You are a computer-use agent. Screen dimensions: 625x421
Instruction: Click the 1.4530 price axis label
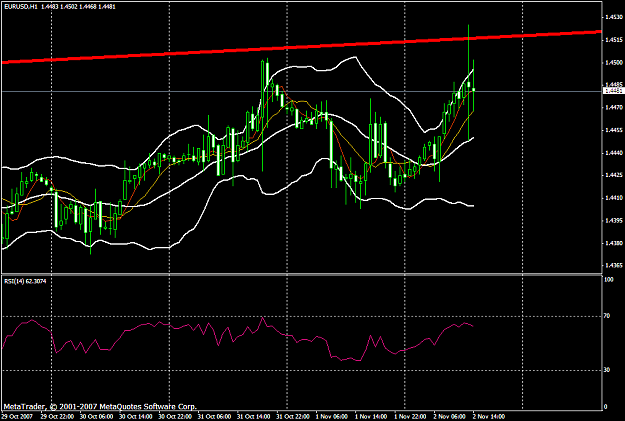pos(614,17)
